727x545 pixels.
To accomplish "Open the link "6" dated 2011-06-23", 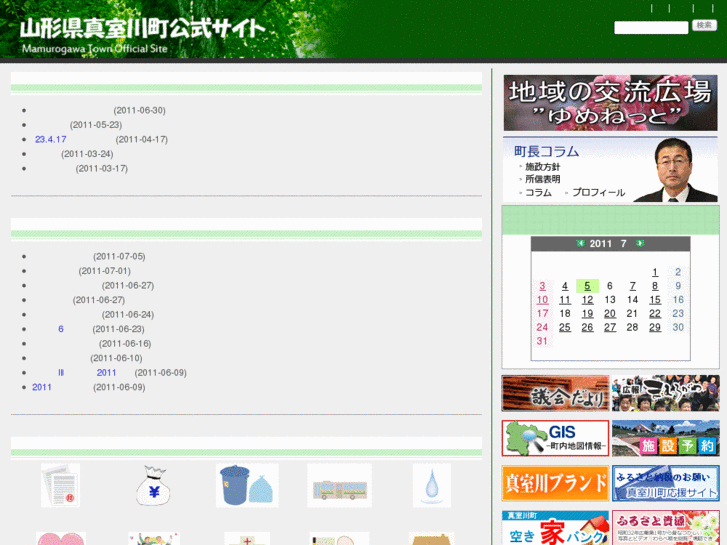I will (61, 329).
